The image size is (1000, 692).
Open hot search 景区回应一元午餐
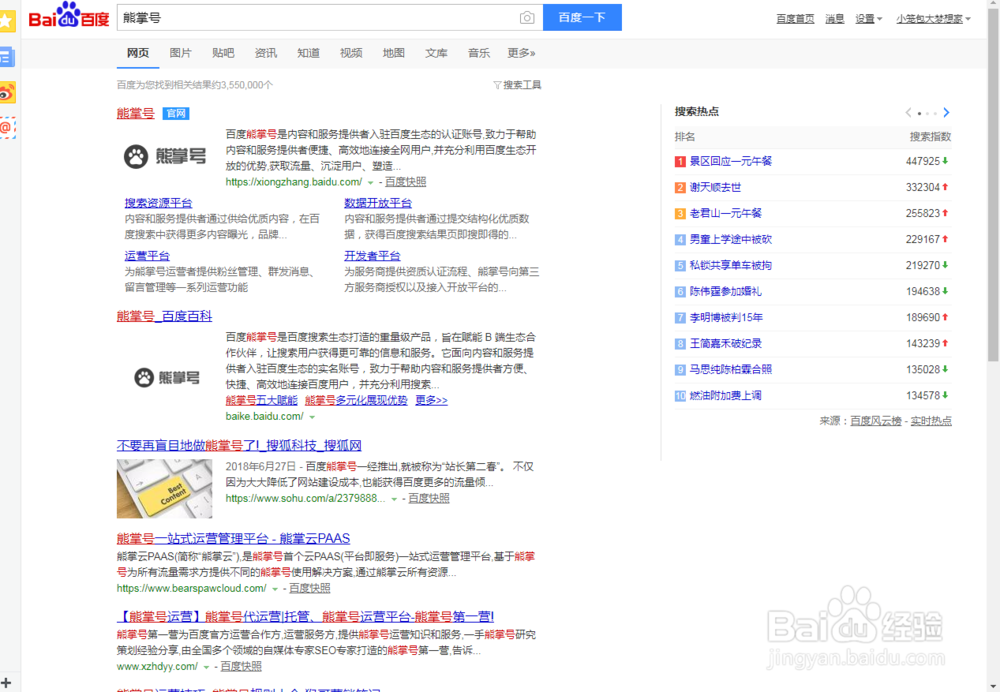731,161
